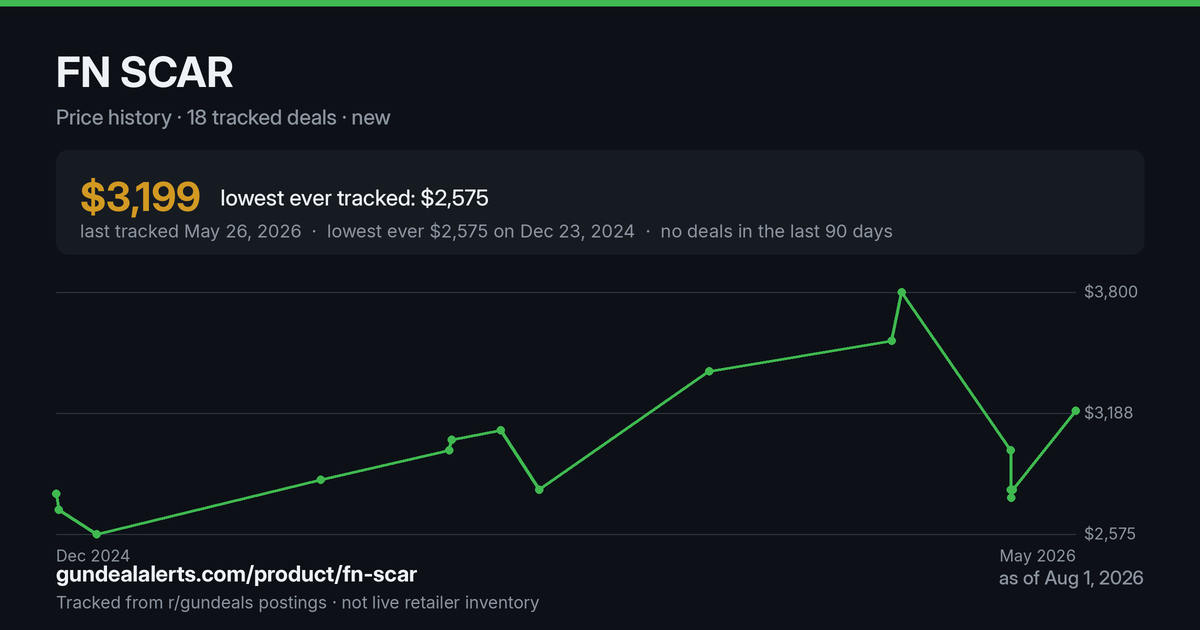Click the $3,199 current price

(x=140, y=198)
